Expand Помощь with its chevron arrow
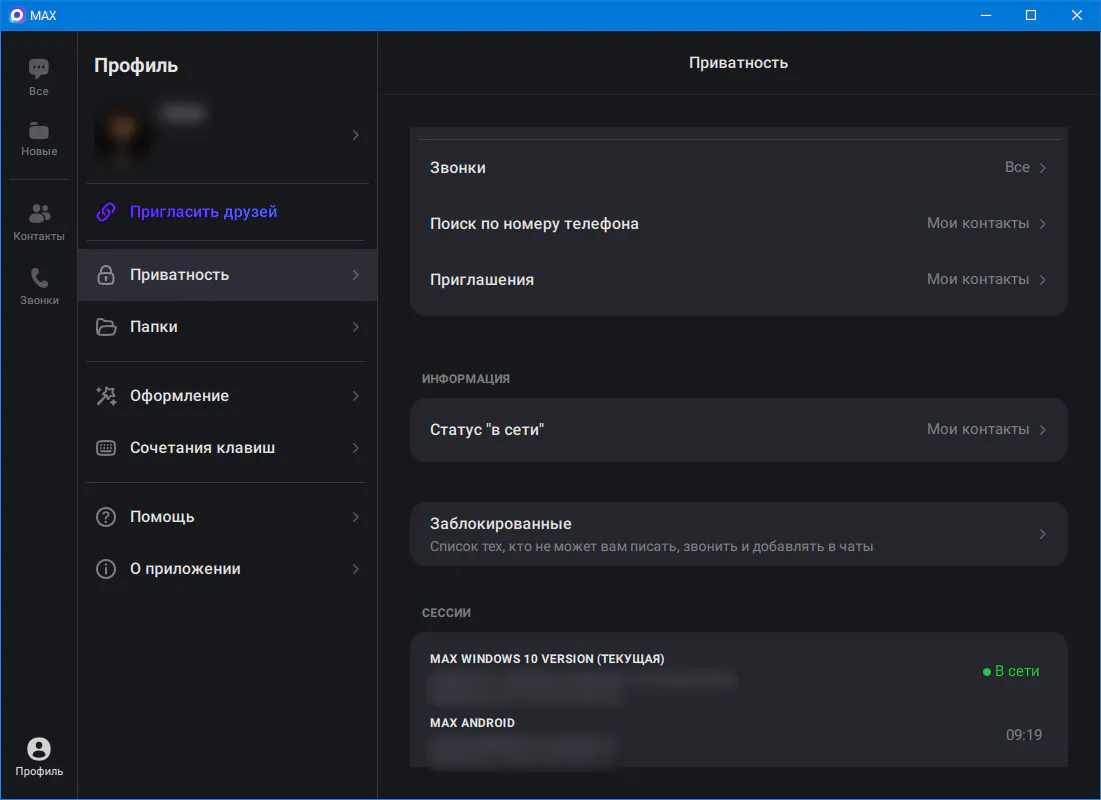 [x=355, y=517]
